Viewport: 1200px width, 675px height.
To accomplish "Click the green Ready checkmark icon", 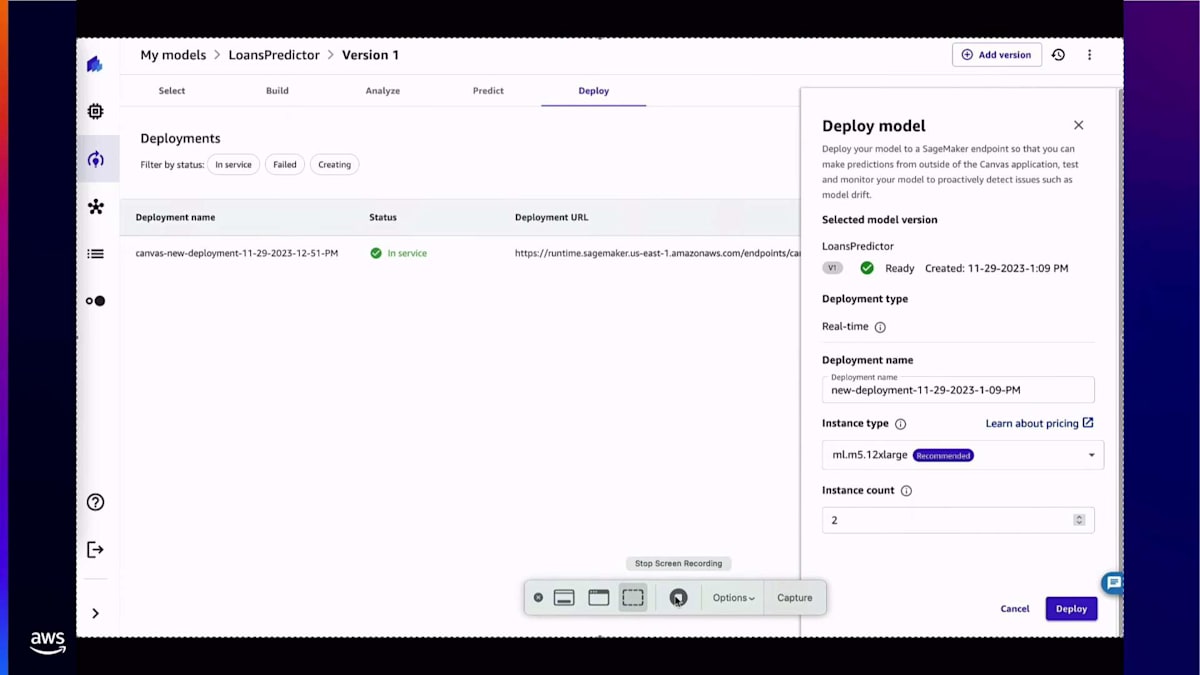I will 867,268.
